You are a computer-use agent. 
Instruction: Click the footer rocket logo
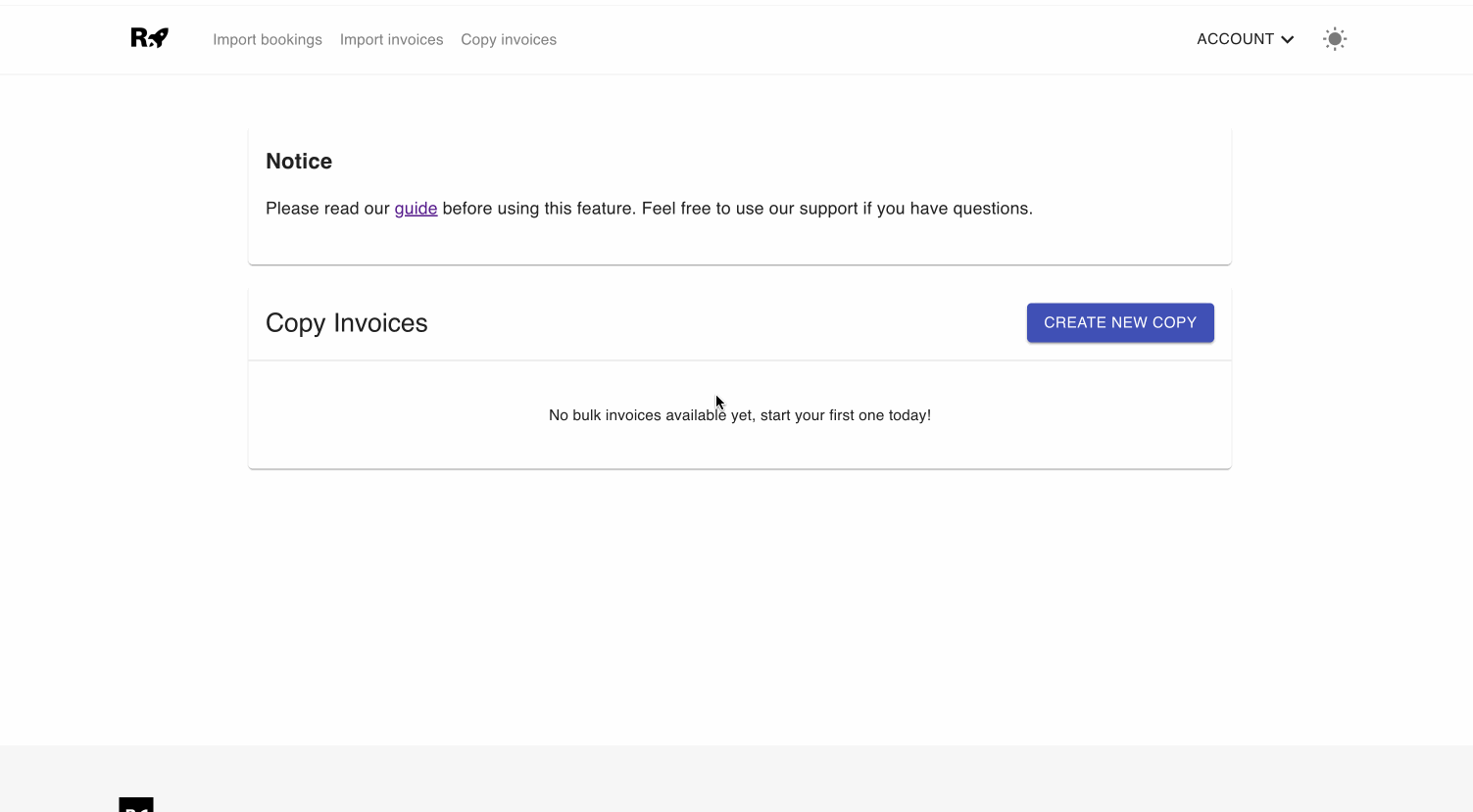pyautogui.click(x=138, y=805)
